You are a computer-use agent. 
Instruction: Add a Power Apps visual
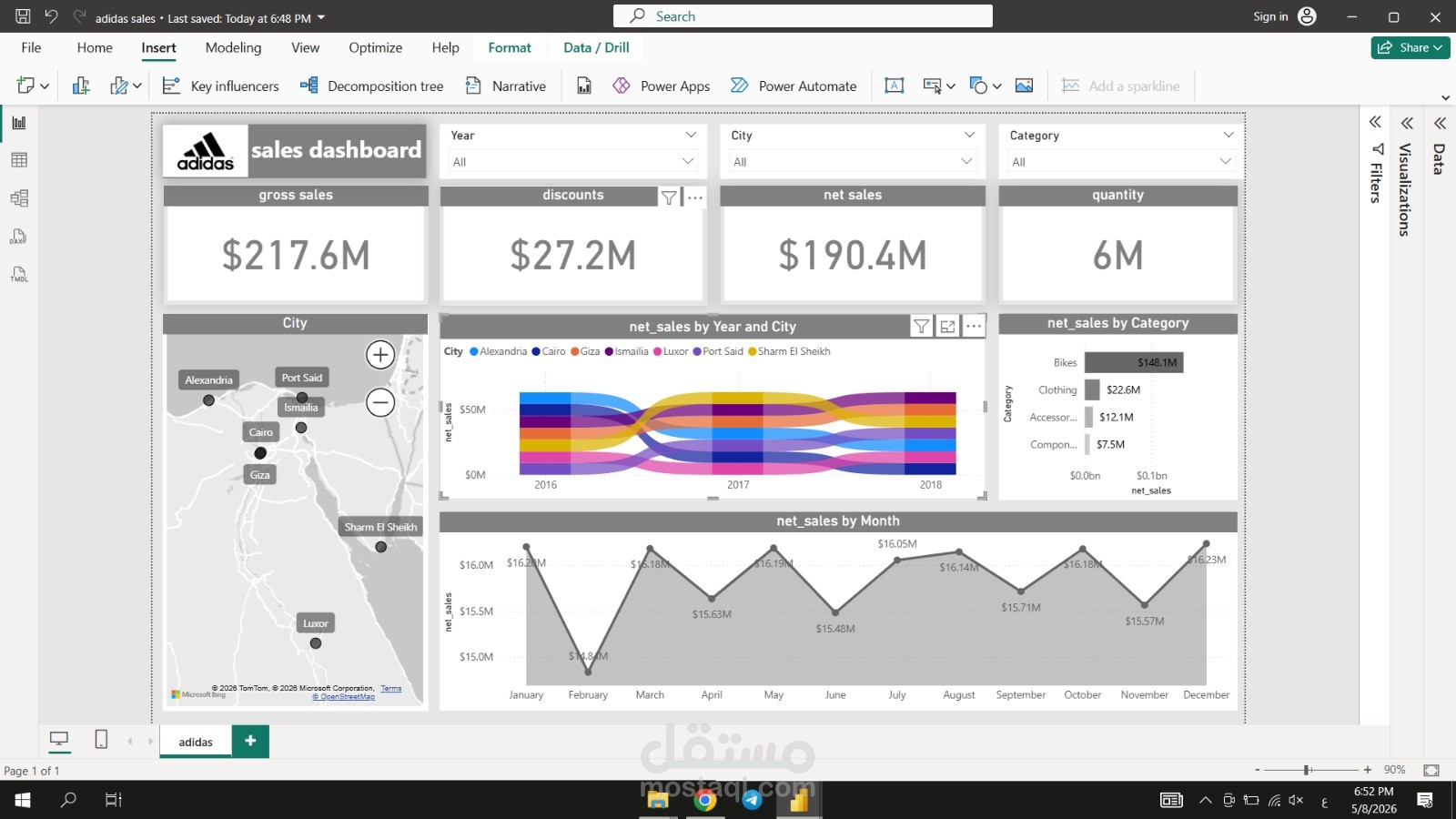coord(662,86)
